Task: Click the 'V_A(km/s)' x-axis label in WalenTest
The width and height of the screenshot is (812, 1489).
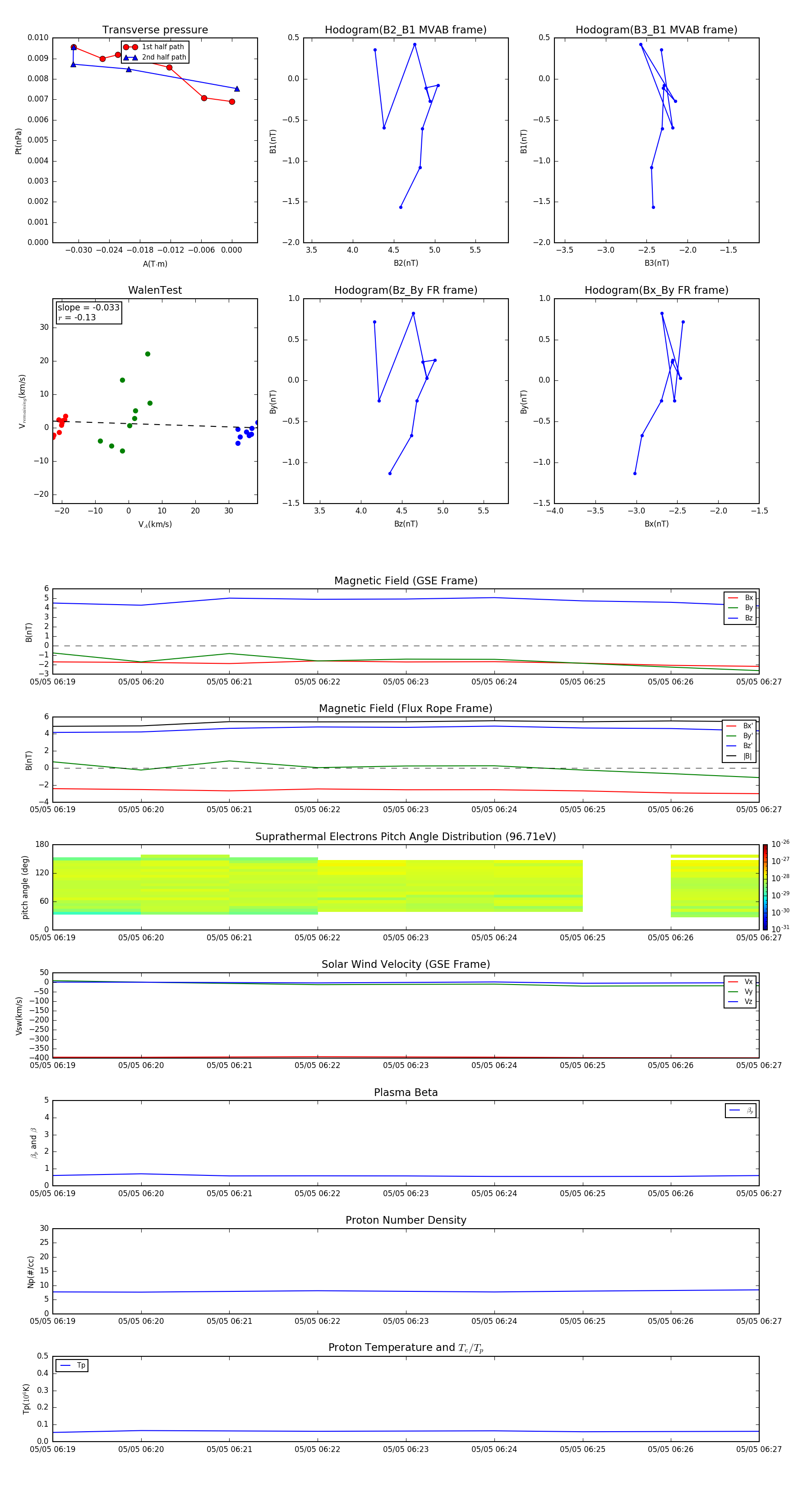Action: [x=155, y=524]
